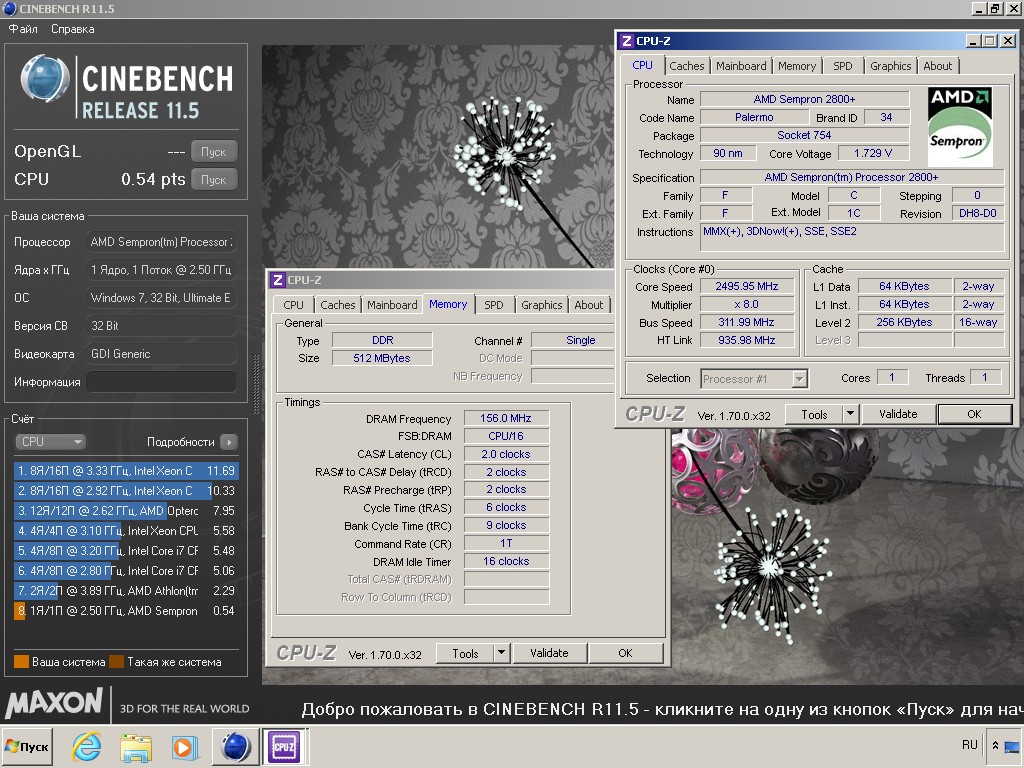Show hidden tray icons arrow
Screen dimensions: 1024x768
tap(995, 745)
